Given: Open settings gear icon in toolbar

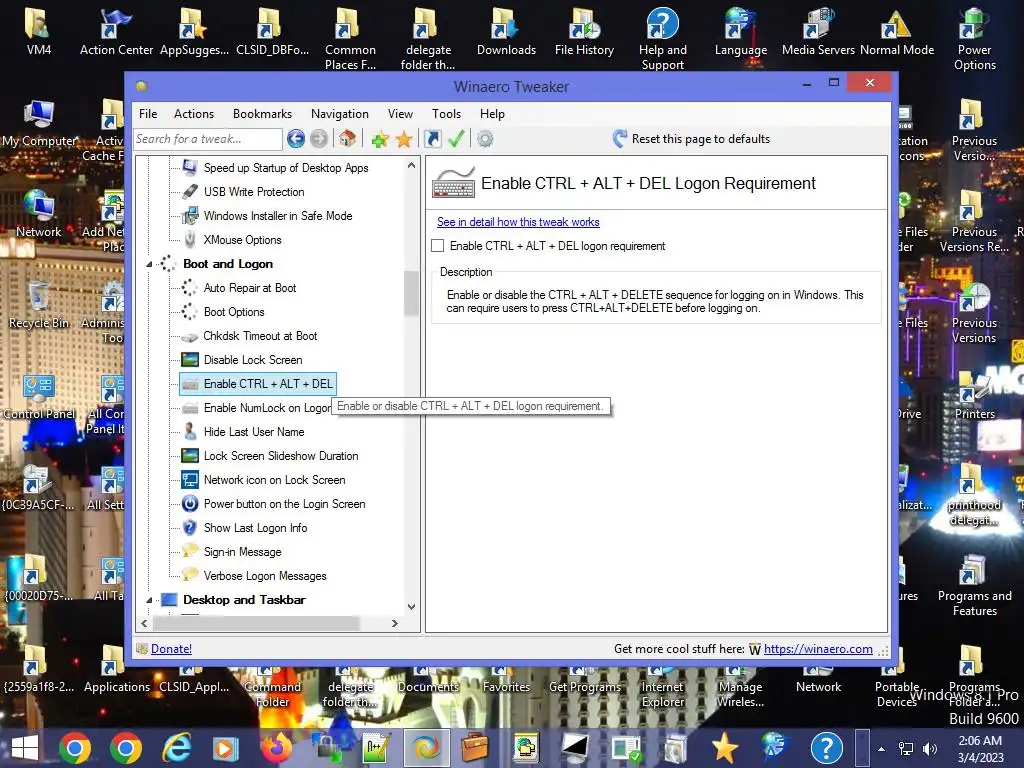Looking at the screenshot, I should [485, 138].
